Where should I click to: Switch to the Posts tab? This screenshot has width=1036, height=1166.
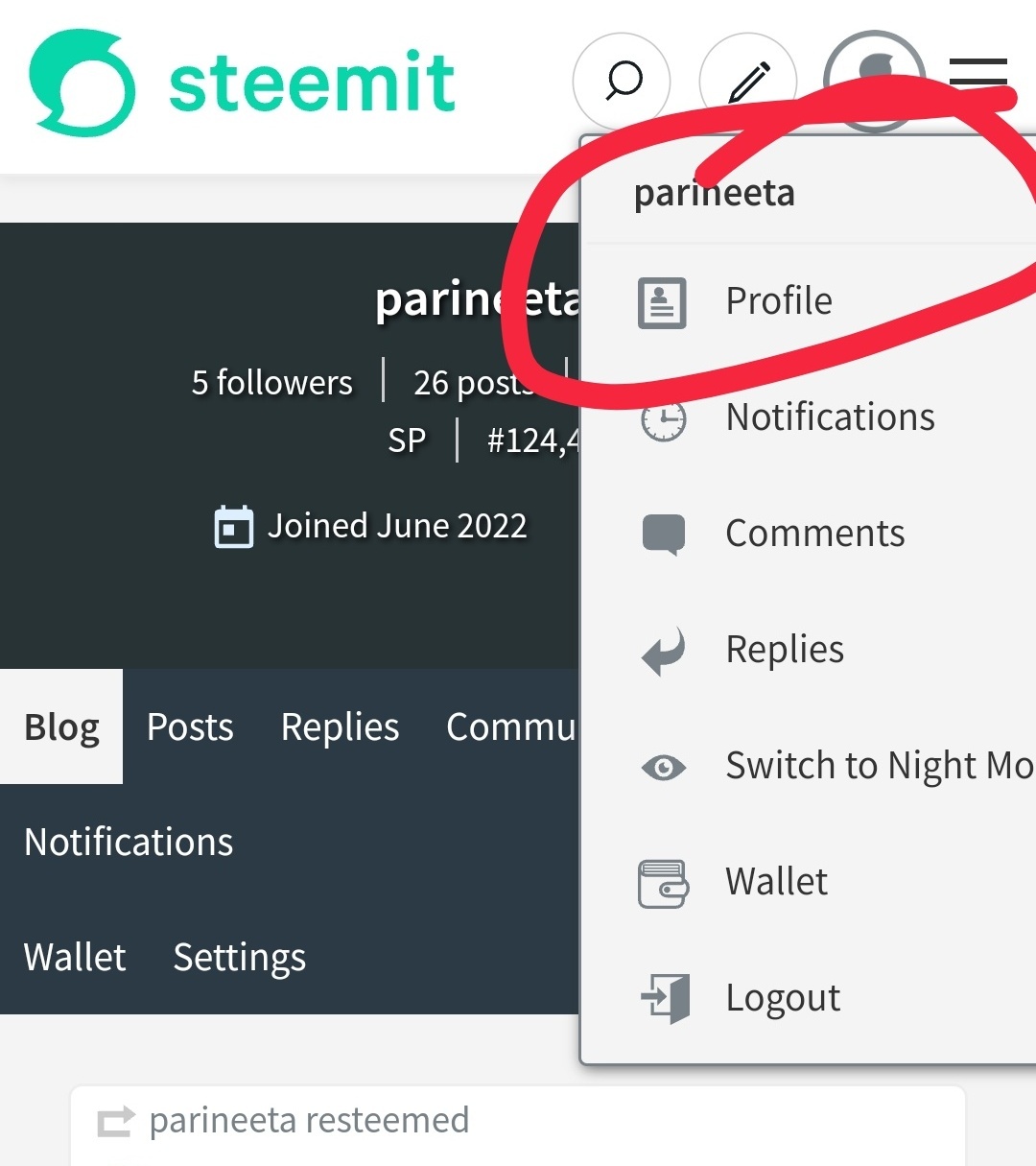190,726
